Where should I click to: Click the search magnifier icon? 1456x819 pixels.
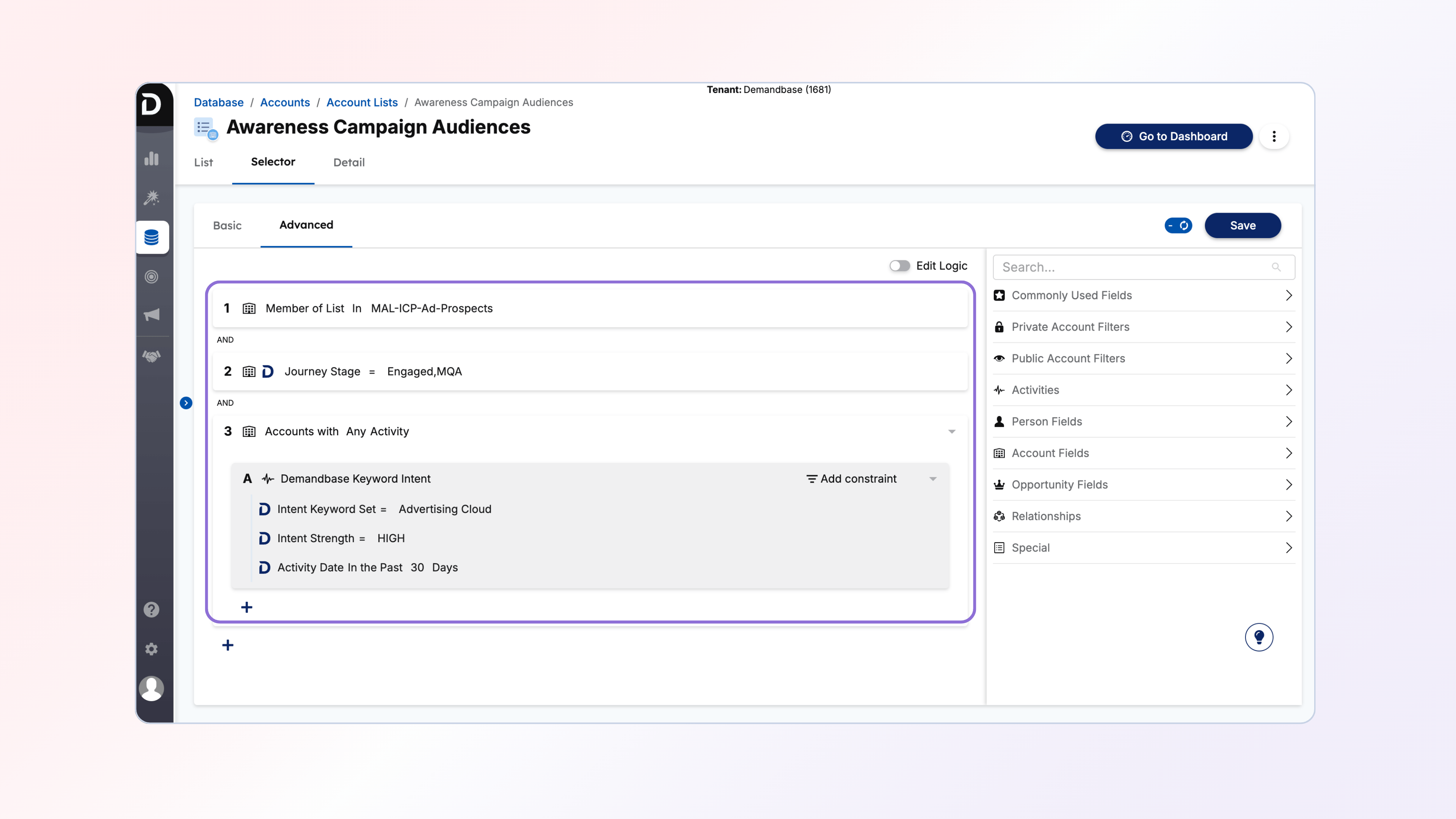(x=1276, y=267)
